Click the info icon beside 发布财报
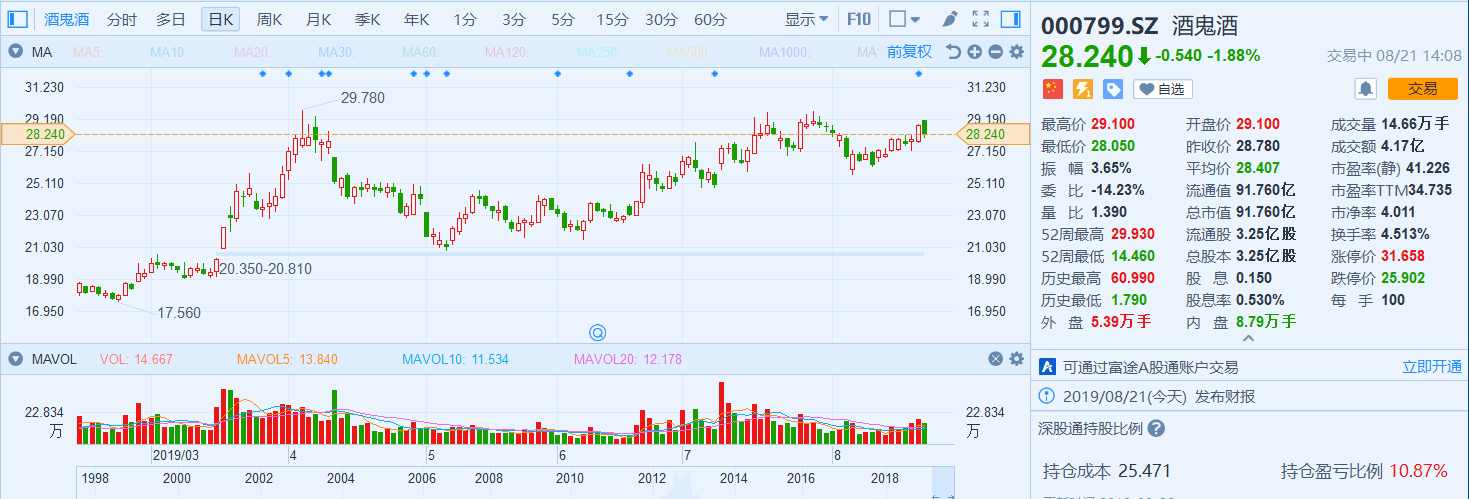 [1048, 396]
